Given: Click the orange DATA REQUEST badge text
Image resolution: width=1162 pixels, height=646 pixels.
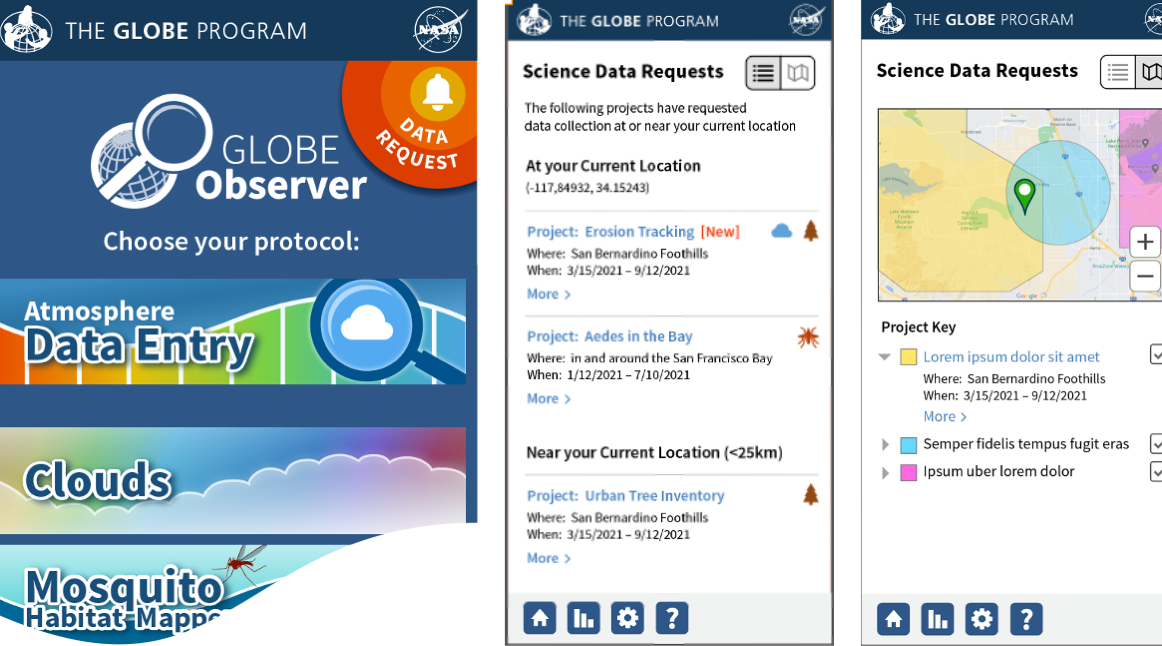Looking at the screenshot, I should point(419,145).
